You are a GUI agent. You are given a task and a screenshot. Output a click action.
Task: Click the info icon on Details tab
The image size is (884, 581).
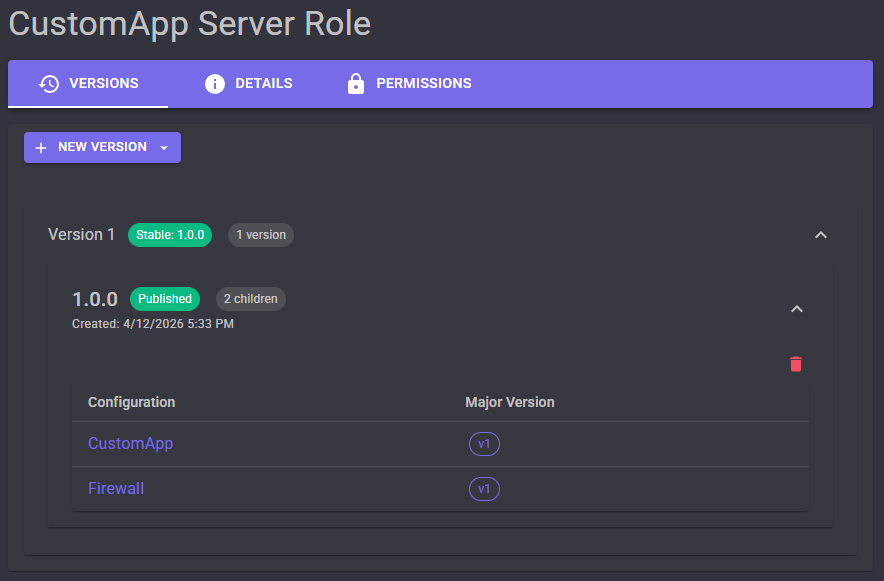pyautogui.click(x=215, y=84)
